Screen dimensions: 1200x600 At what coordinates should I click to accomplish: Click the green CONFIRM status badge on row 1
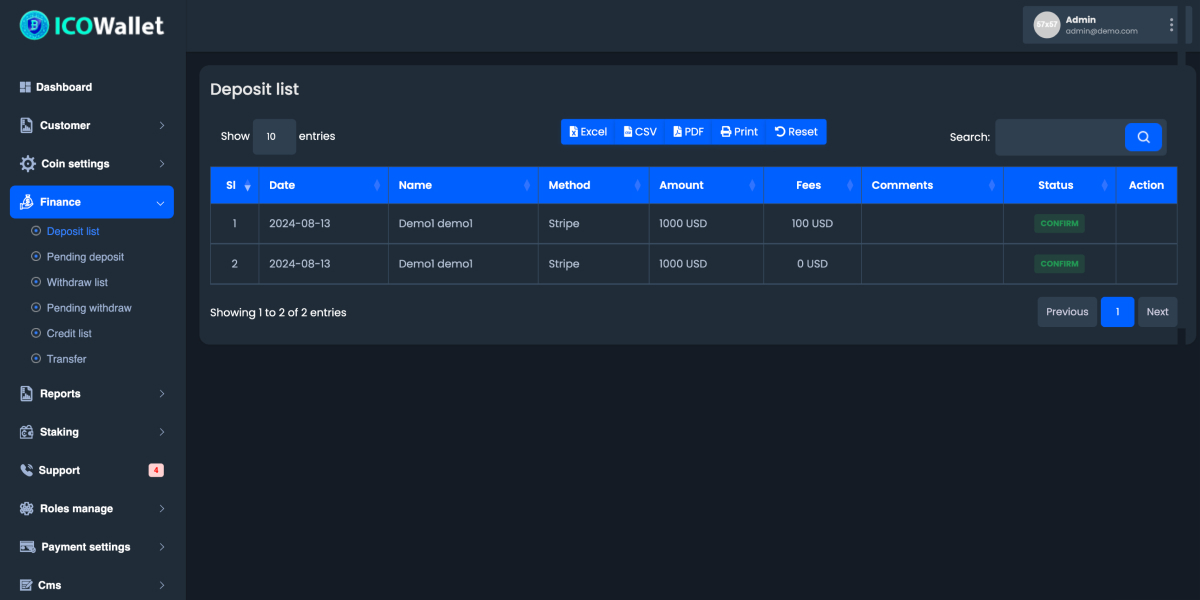tap(1059, 223)
